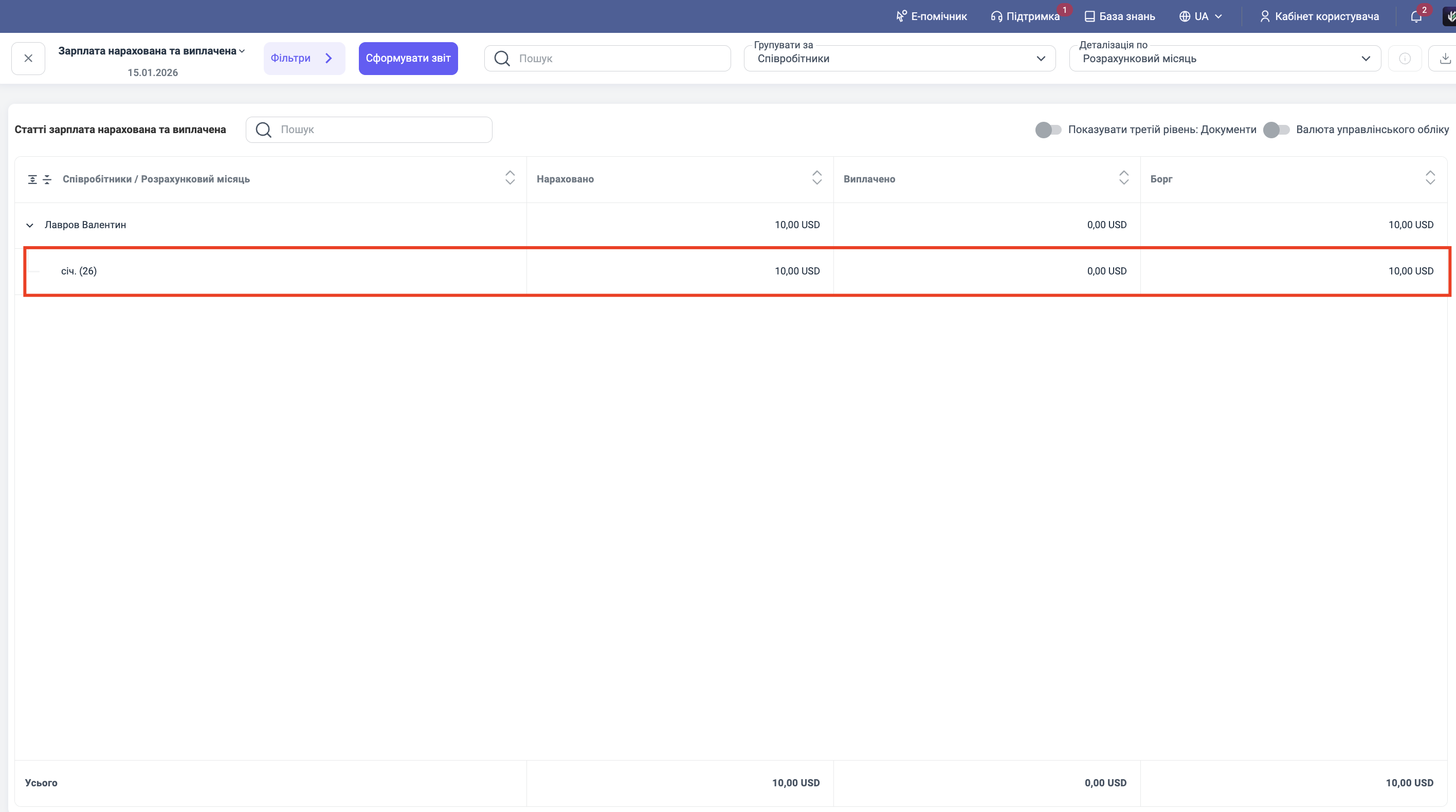Viewport: 1456px width, 812px height.
Task: Click the Сформувати звіт button
Action: click(408, 58)
